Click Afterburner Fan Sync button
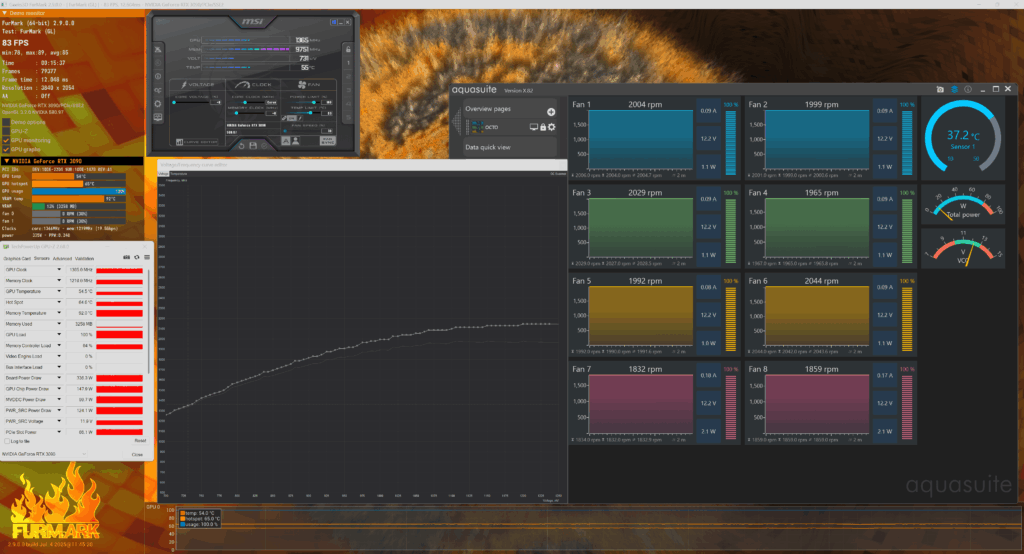Viewport: 1024px width, 554px height. tap(328, 140)
